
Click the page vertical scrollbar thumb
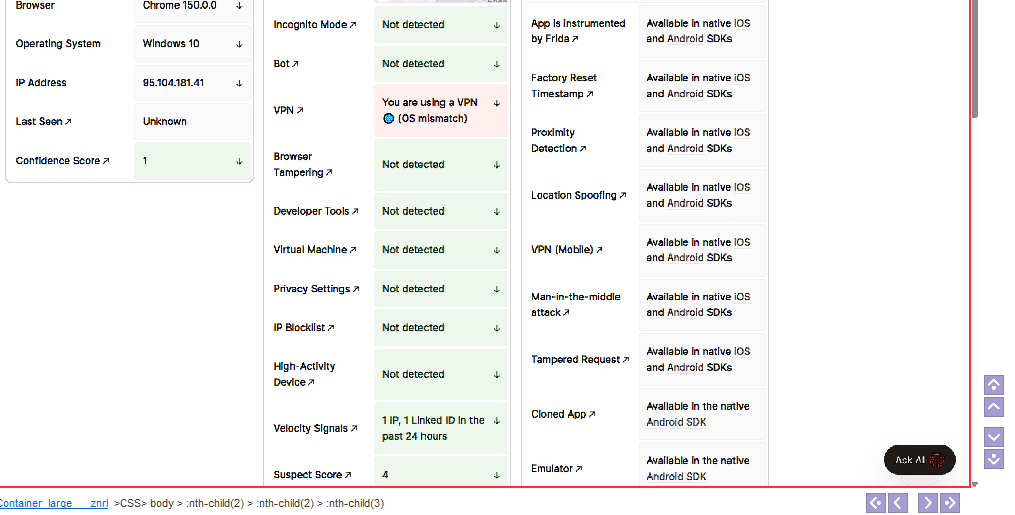(x=975, y=58)
